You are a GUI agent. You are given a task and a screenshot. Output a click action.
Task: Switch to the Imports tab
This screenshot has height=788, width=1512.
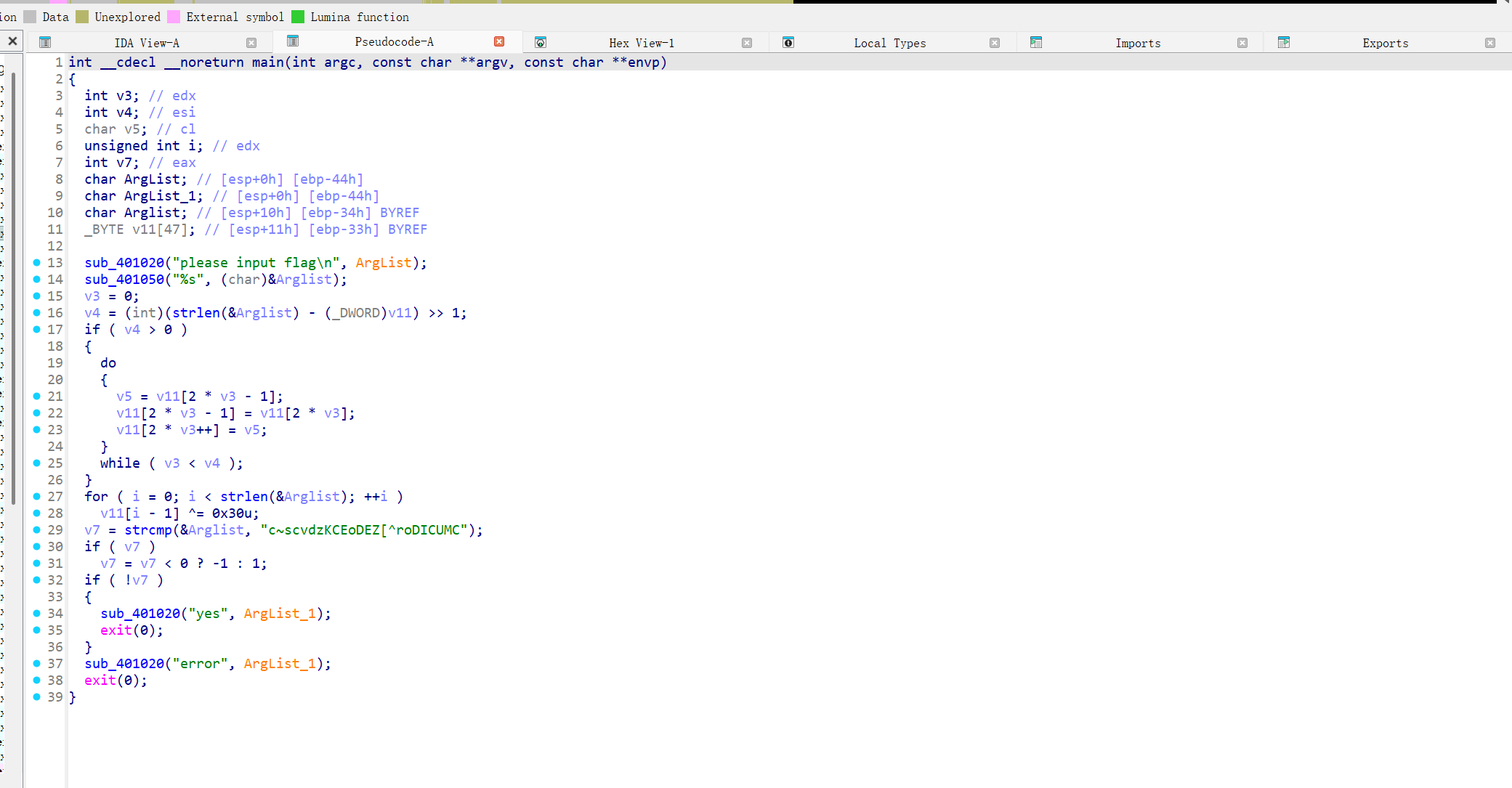[x=1138, y=43]
